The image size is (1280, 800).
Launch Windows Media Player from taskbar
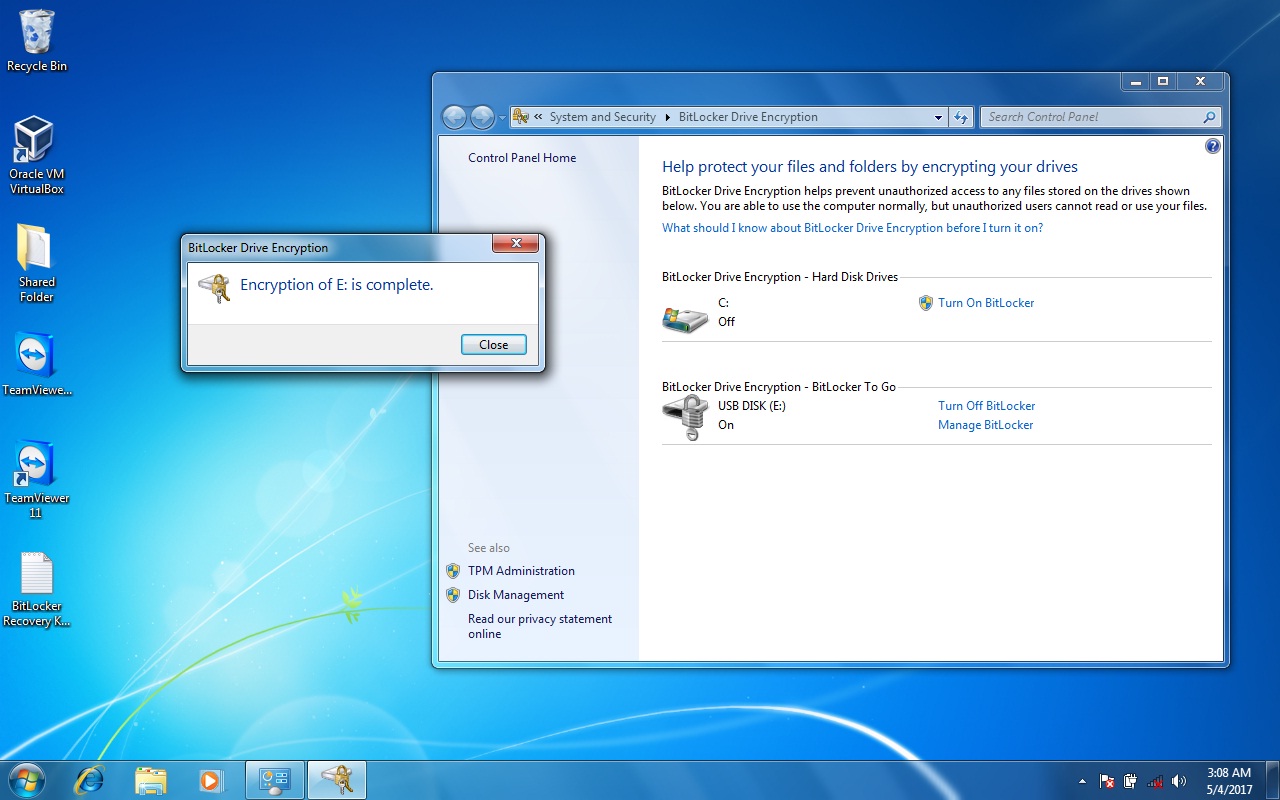click(x=211, y=780)
